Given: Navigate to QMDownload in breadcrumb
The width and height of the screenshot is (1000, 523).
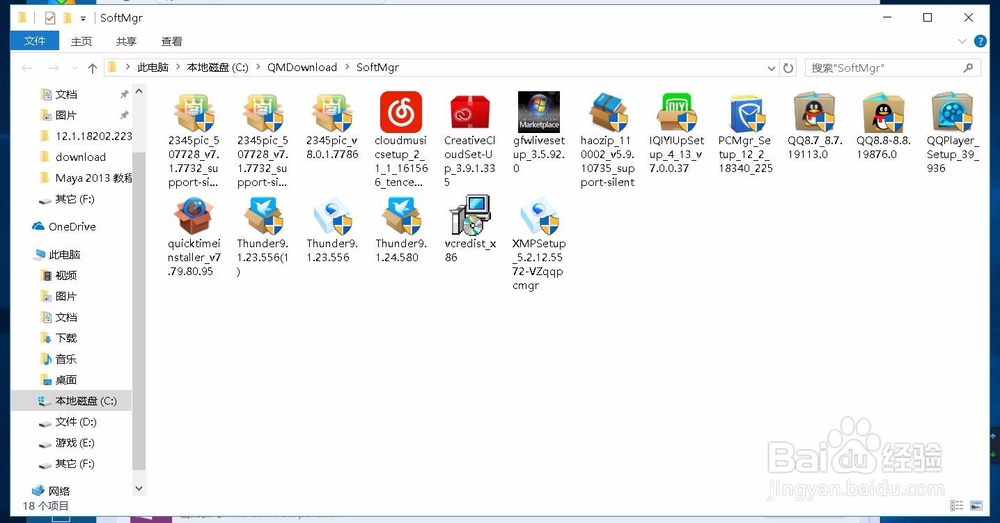Looking at the screenshot, I should pos(302,68).
